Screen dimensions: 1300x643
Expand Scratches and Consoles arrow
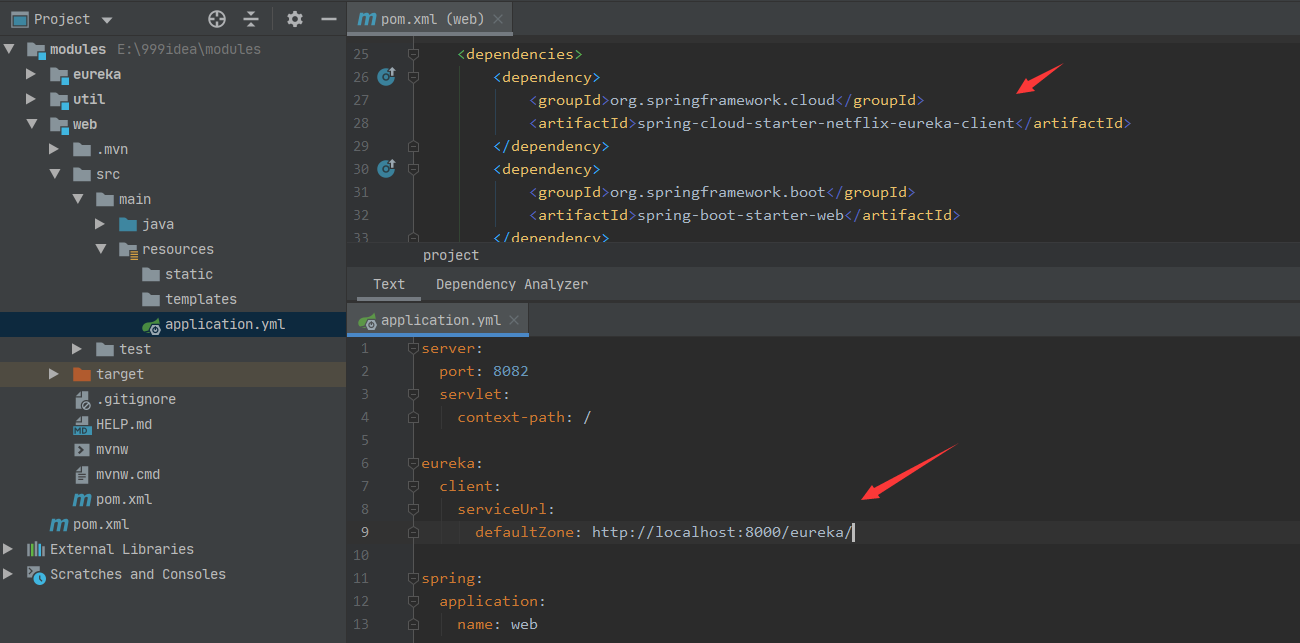pyautogui.click(x=9, y=574)
